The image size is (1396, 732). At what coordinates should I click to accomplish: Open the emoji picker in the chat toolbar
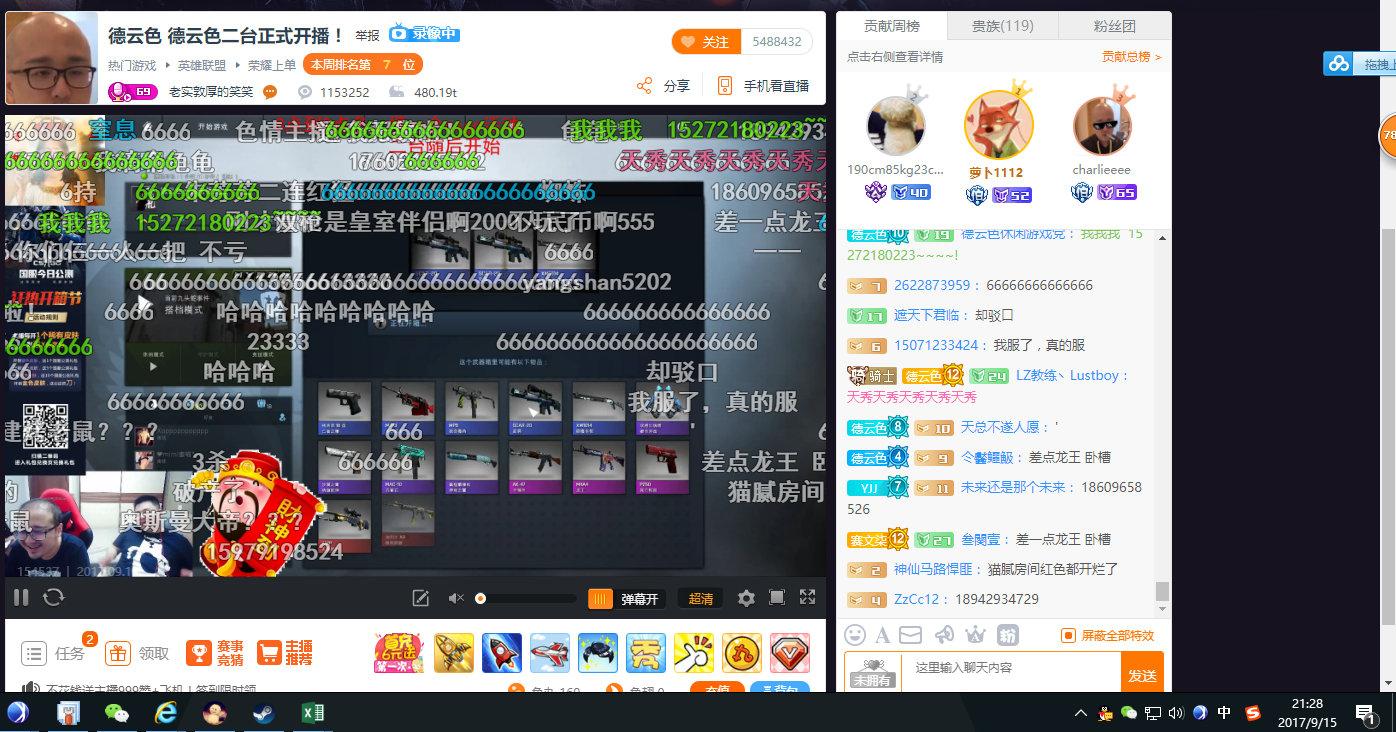click(x=855, y=634)
